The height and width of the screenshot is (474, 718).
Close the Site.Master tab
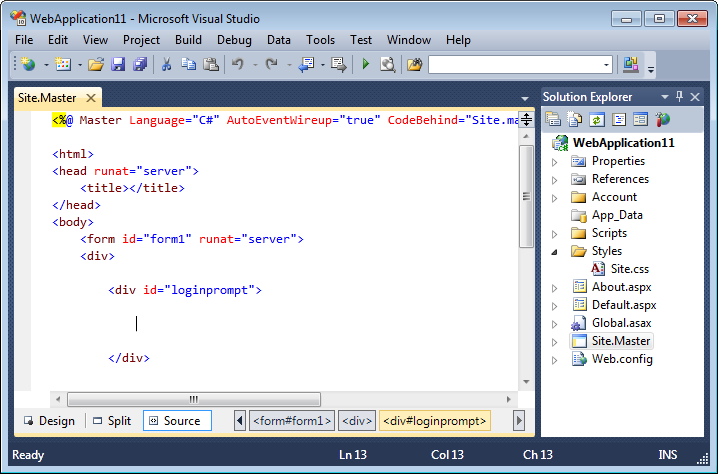click(91, 98)
